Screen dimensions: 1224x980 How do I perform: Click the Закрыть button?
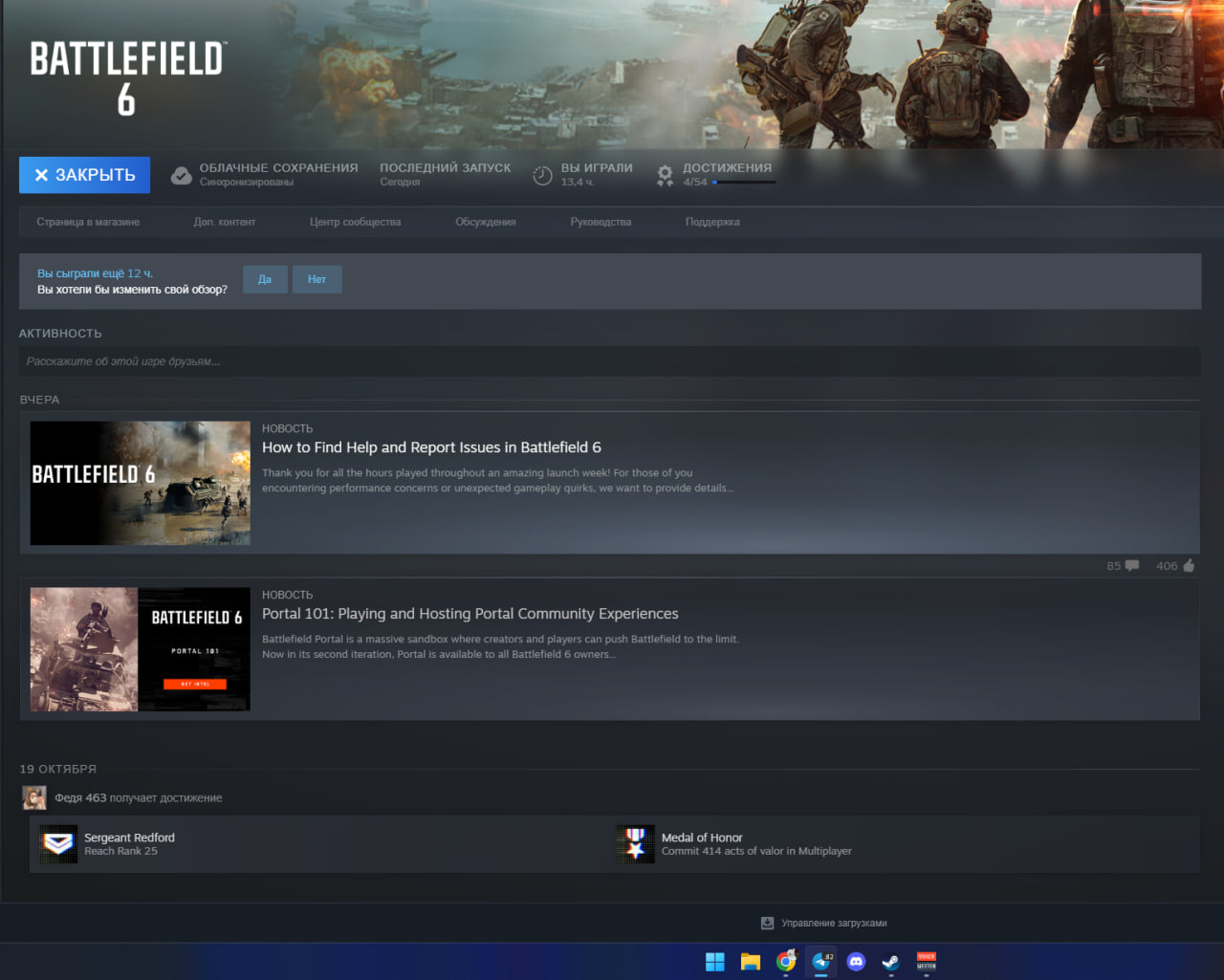(84, 175)
